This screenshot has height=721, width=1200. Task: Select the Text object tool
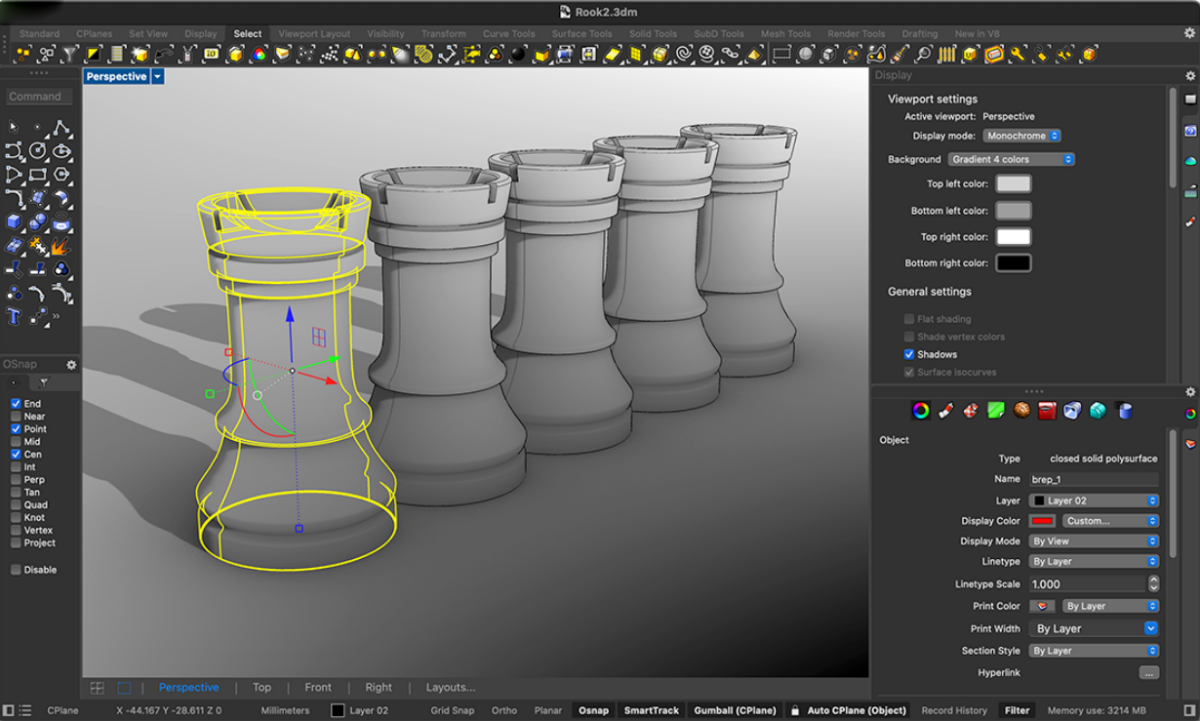pos(14,317)
